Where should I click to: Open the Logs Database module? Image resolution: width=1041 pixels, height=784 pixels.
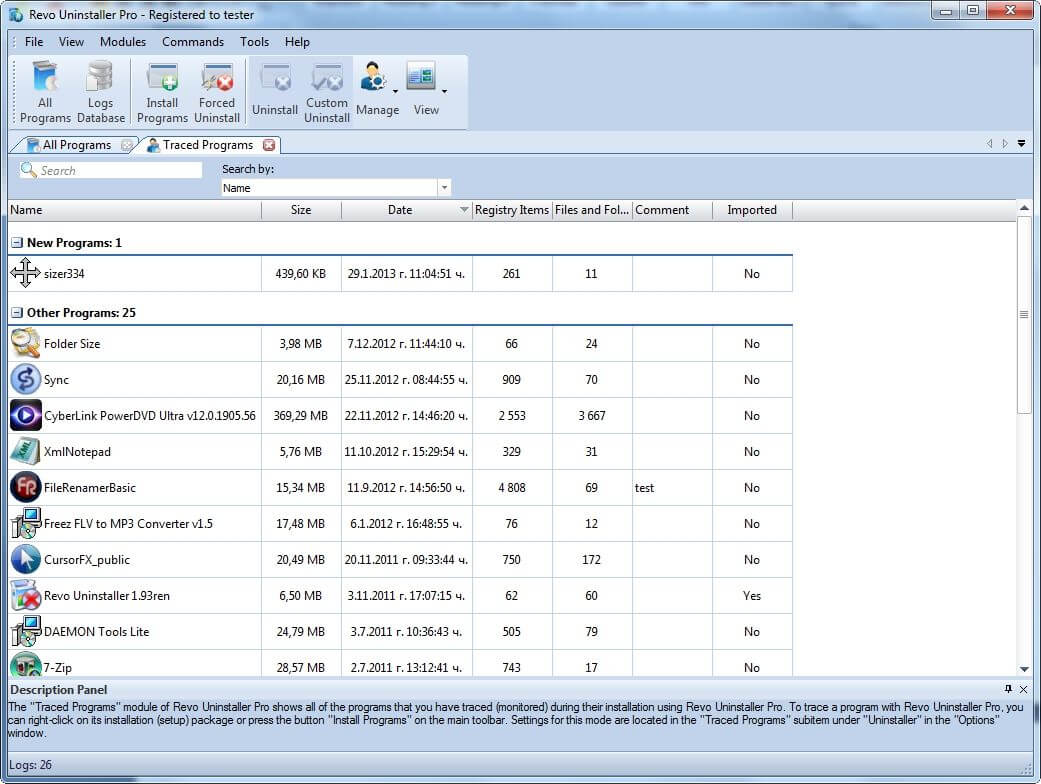click(101, 92)
